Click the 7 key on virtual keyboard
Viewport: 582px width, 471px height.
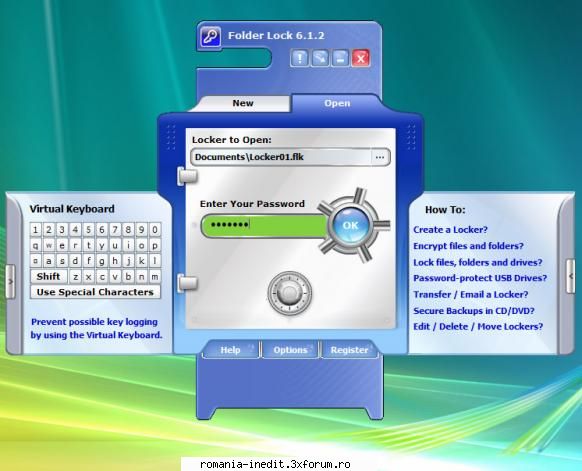[115, 230]
